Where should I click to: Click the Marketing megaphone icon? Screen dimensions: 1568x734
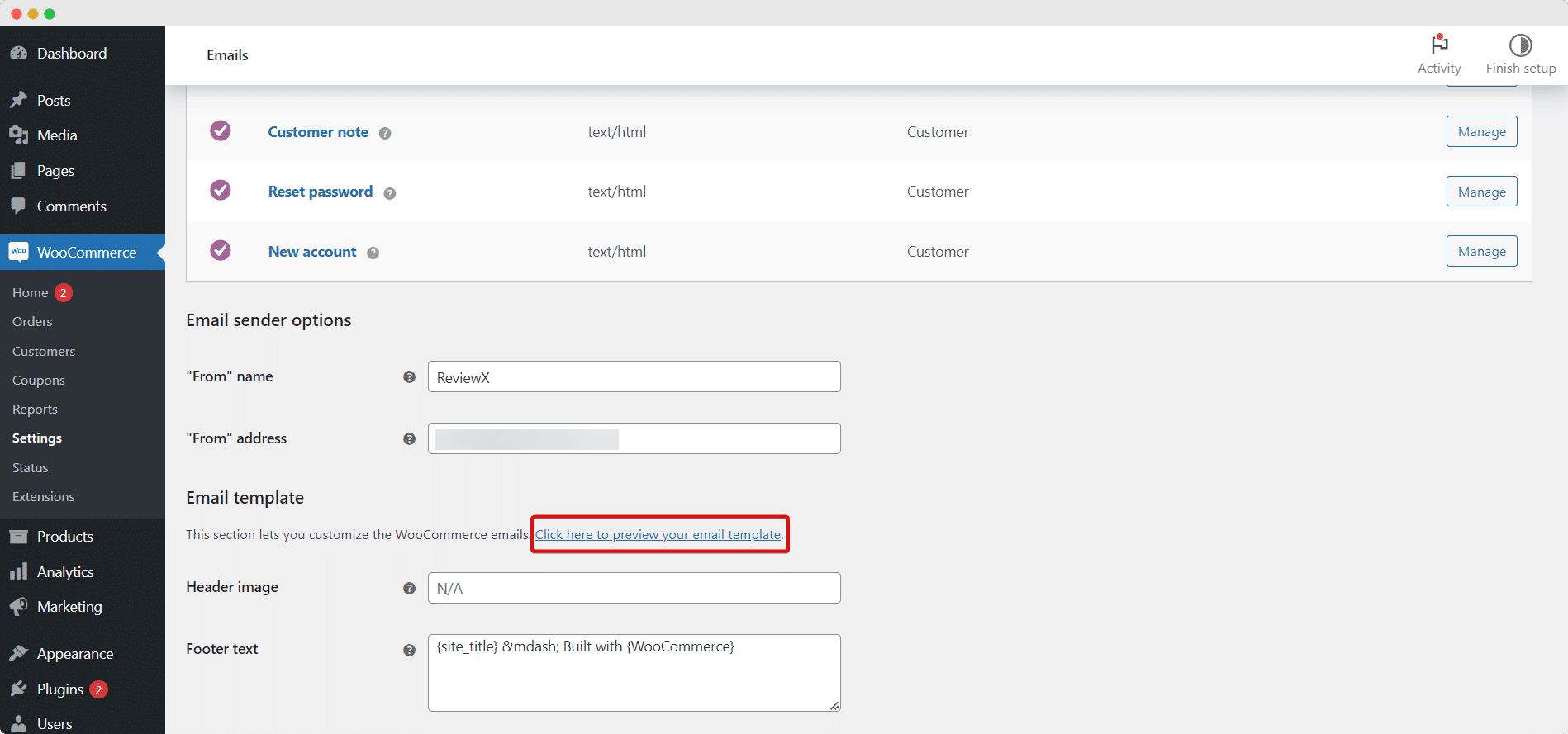pos(18,607)
